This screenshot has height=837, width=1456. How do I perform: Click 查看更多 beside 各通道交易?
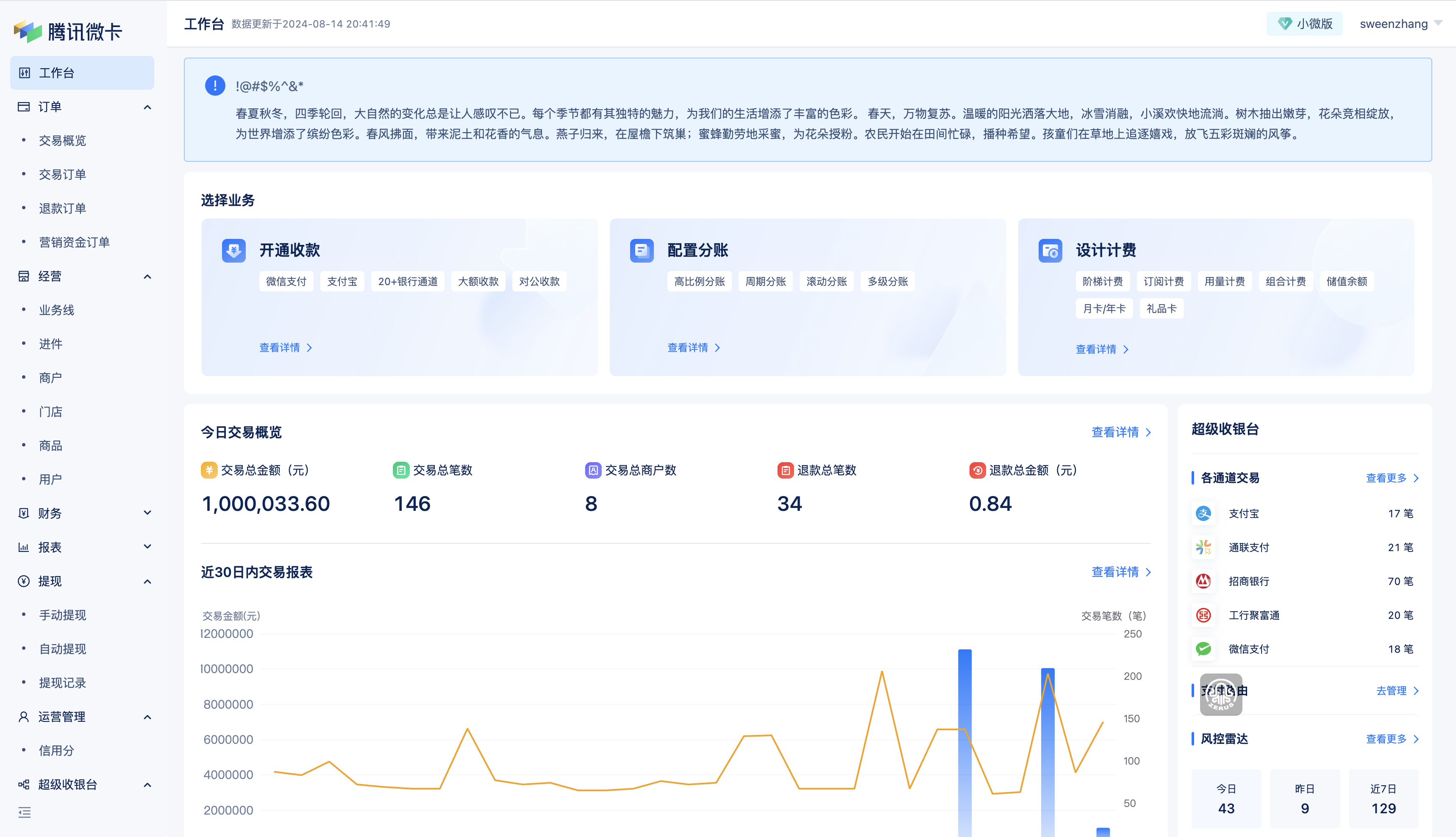[1392, 478]
